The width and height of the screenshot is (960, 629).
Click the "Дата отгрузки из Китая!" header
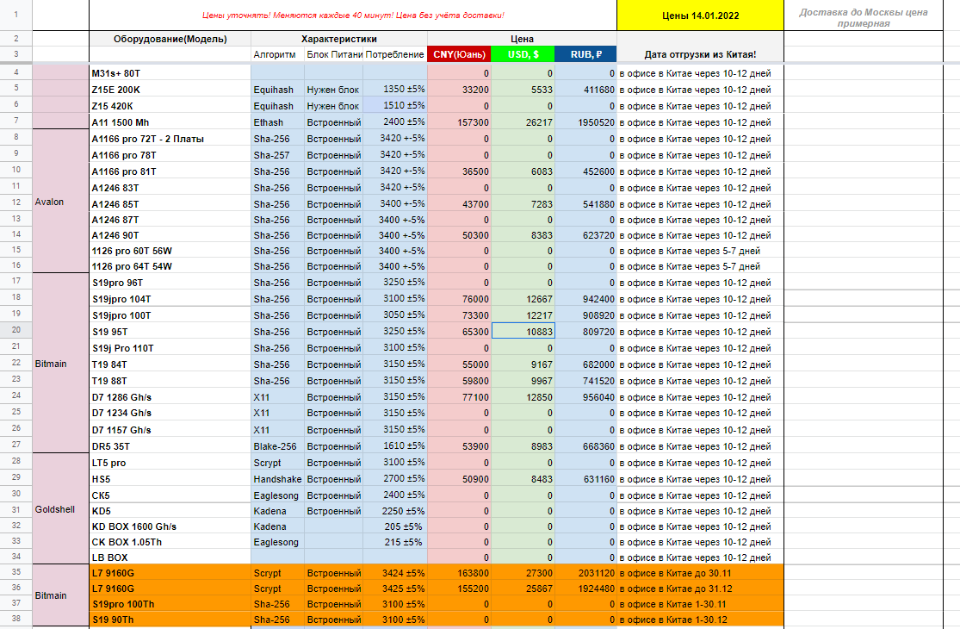(x=699, y=54)
